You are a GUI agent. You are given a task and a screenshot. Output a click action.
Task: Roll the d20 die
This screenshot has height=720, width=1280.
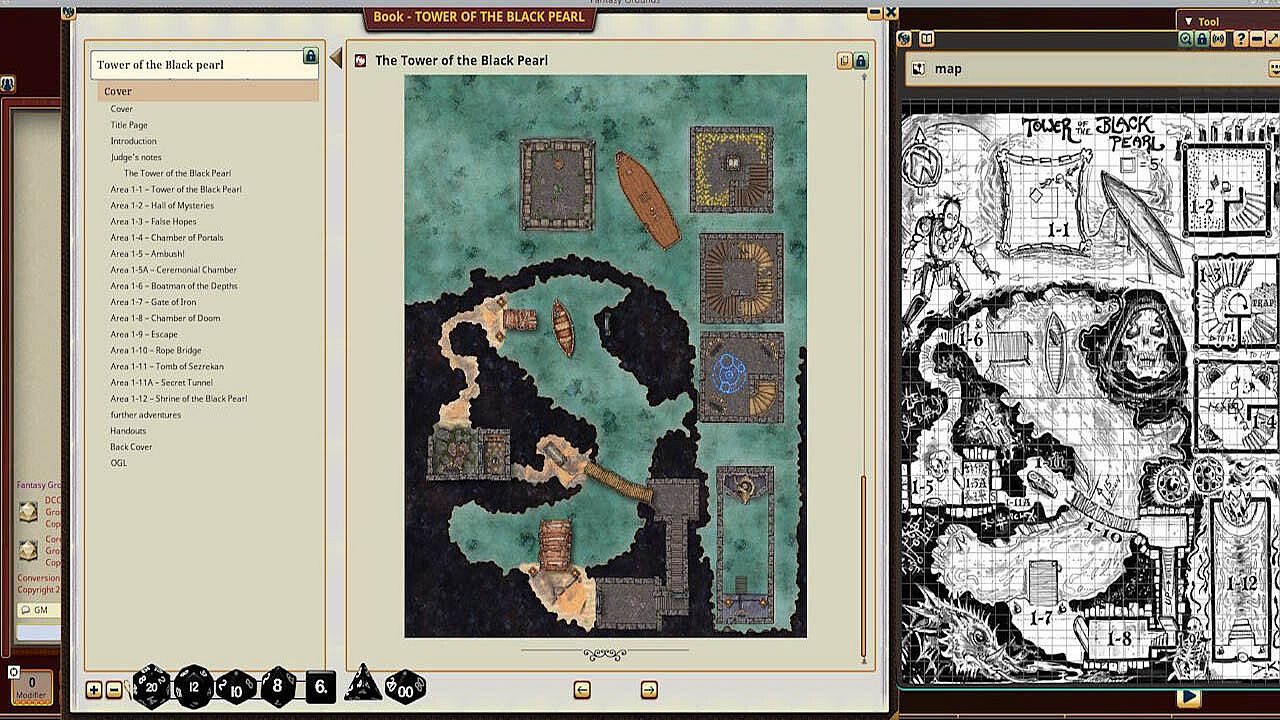coord(151,687)
